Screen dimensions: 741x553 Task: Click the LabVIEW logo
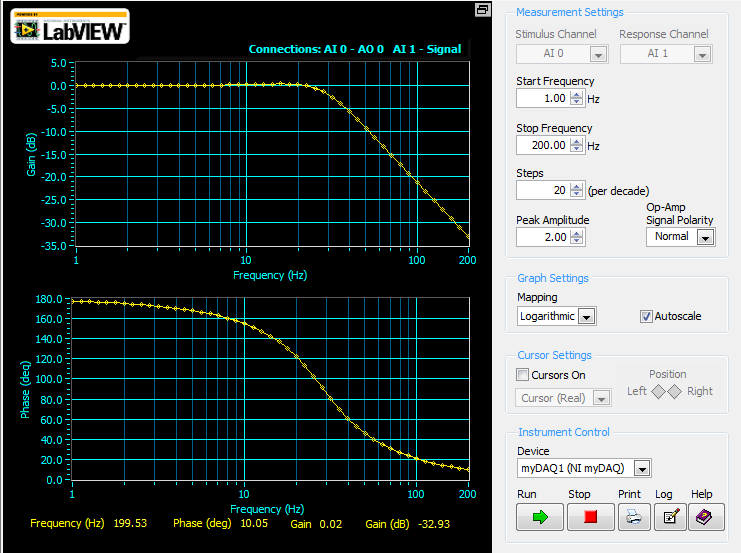[70, 26]
